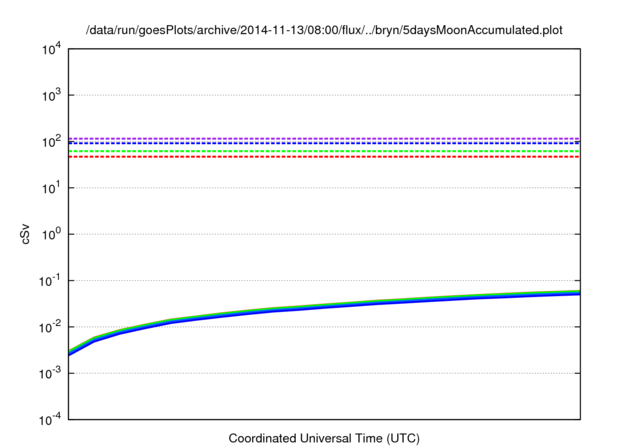
Task: Click the 10^-3 axis tick label
Action: [50, 374]
